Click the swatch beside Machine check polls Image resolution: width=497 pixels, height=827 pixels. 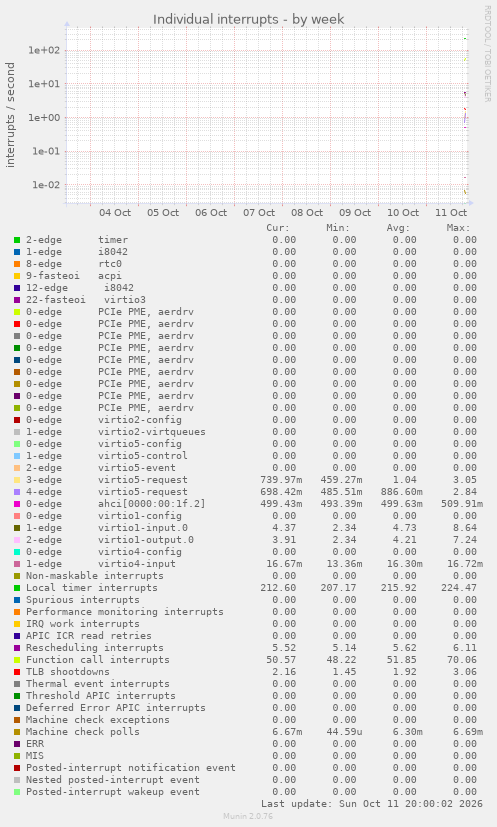pos(17,732)
